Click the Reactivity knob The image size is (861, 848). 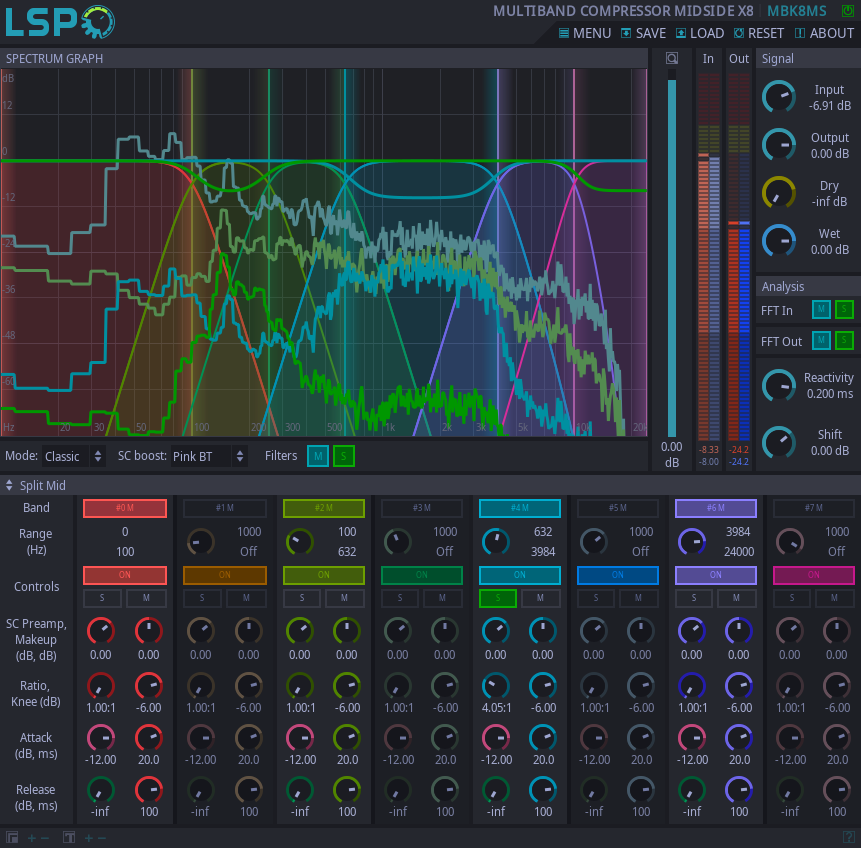[x=779, y=386]
